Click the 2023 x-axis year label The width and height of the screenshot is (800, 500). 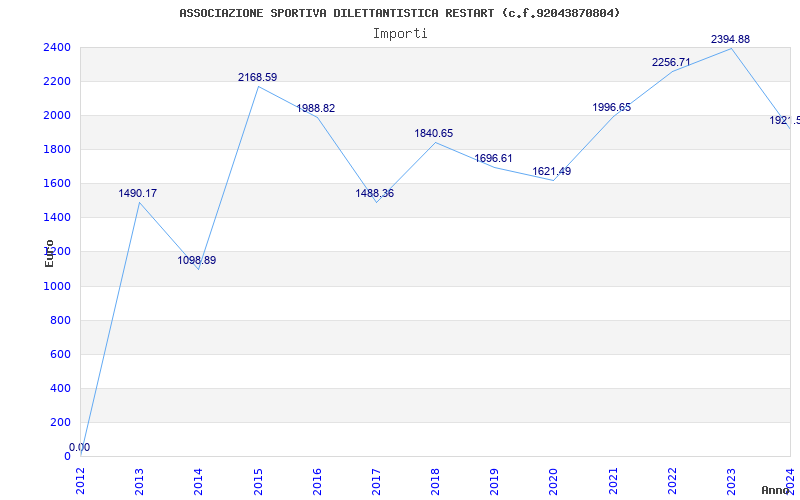pos(732,481)
